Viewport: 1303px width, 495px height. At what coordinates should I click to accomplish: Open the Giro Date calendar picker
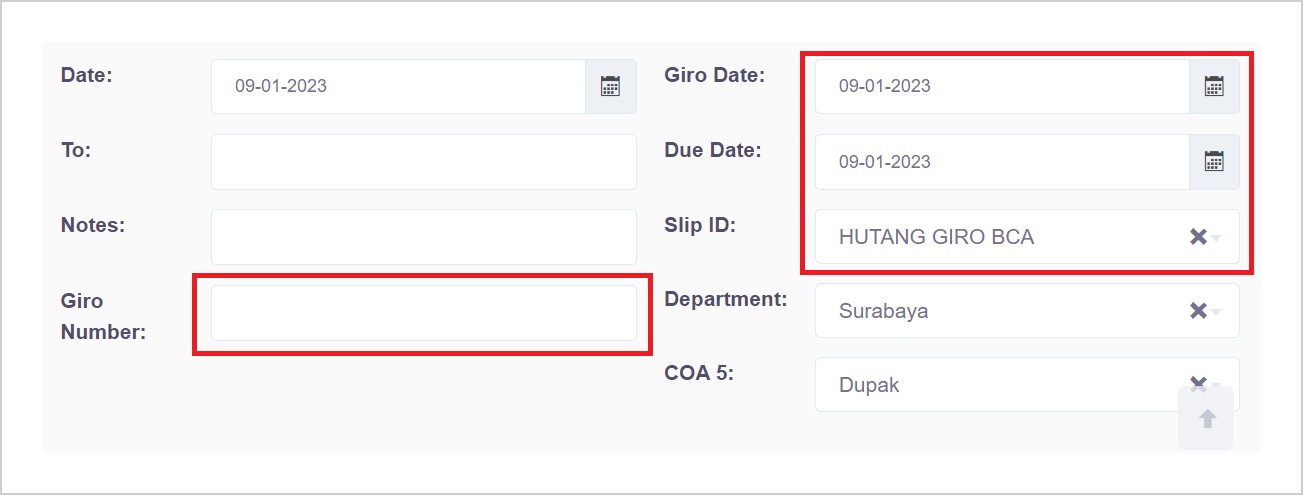click(x=1213, y=86)
